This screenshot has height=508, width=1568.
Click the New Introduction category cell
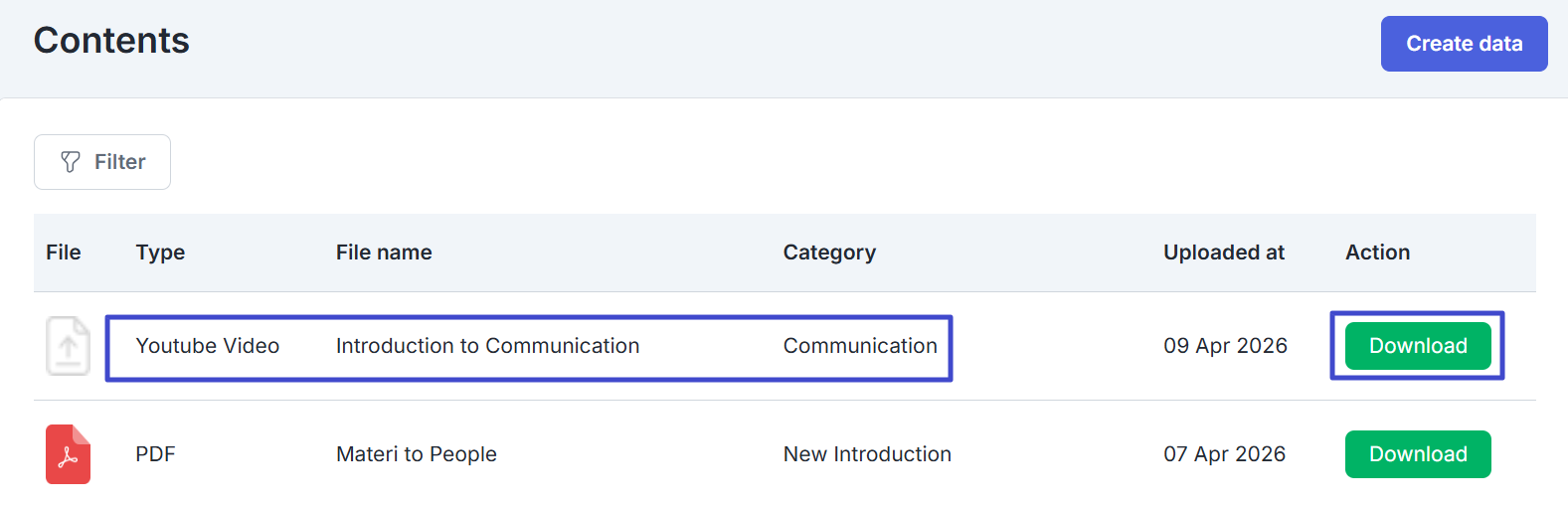(867, 454)
